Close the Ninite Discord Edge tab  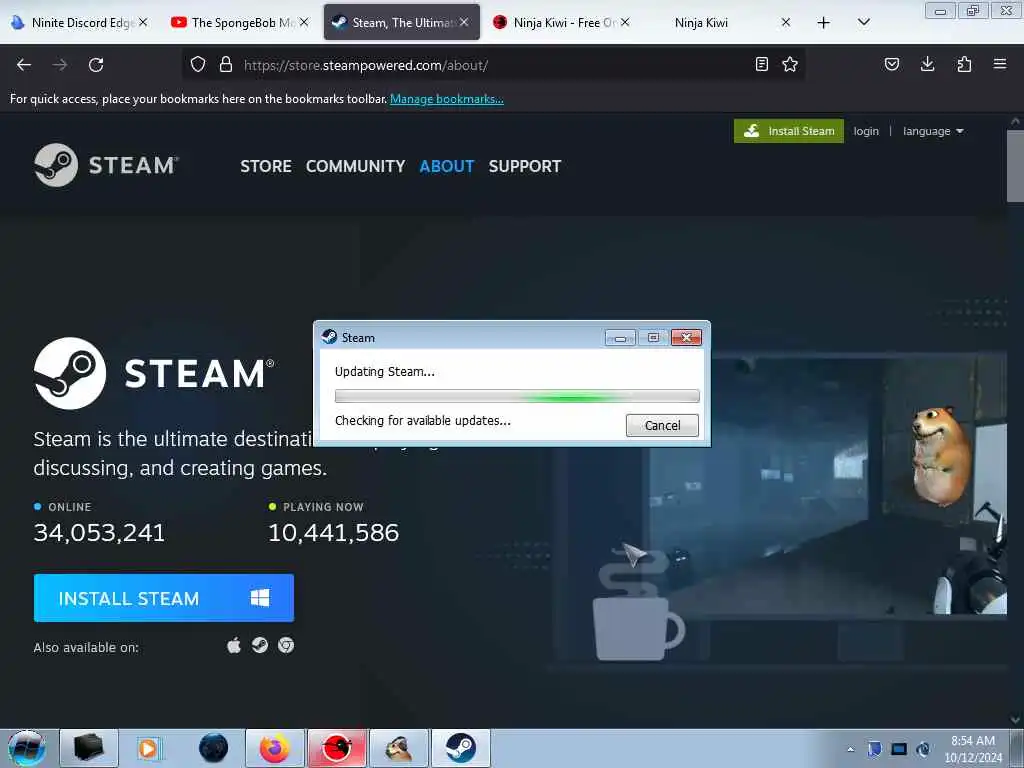[143, 22]
